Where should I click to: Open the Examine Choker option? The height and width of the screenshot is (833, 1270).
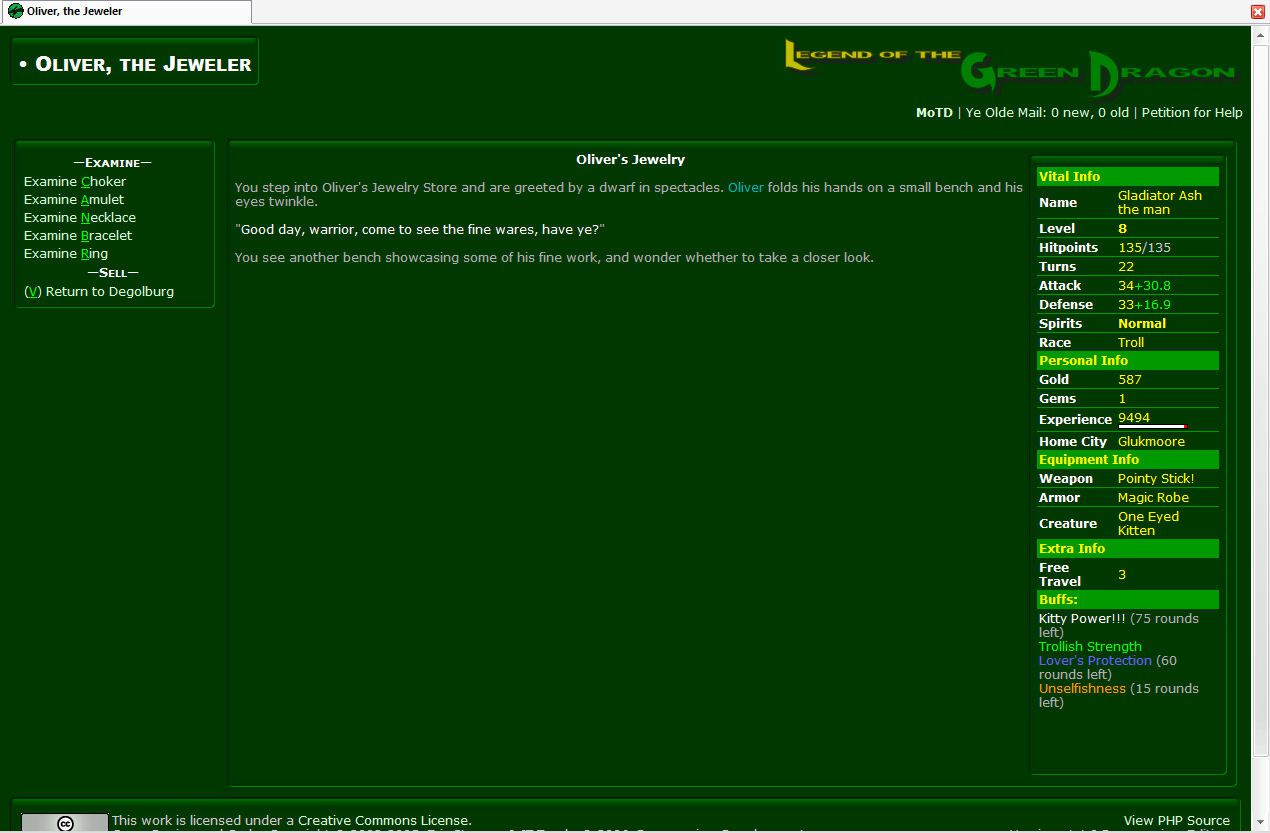pyautogui.click(x=75, y=182)
